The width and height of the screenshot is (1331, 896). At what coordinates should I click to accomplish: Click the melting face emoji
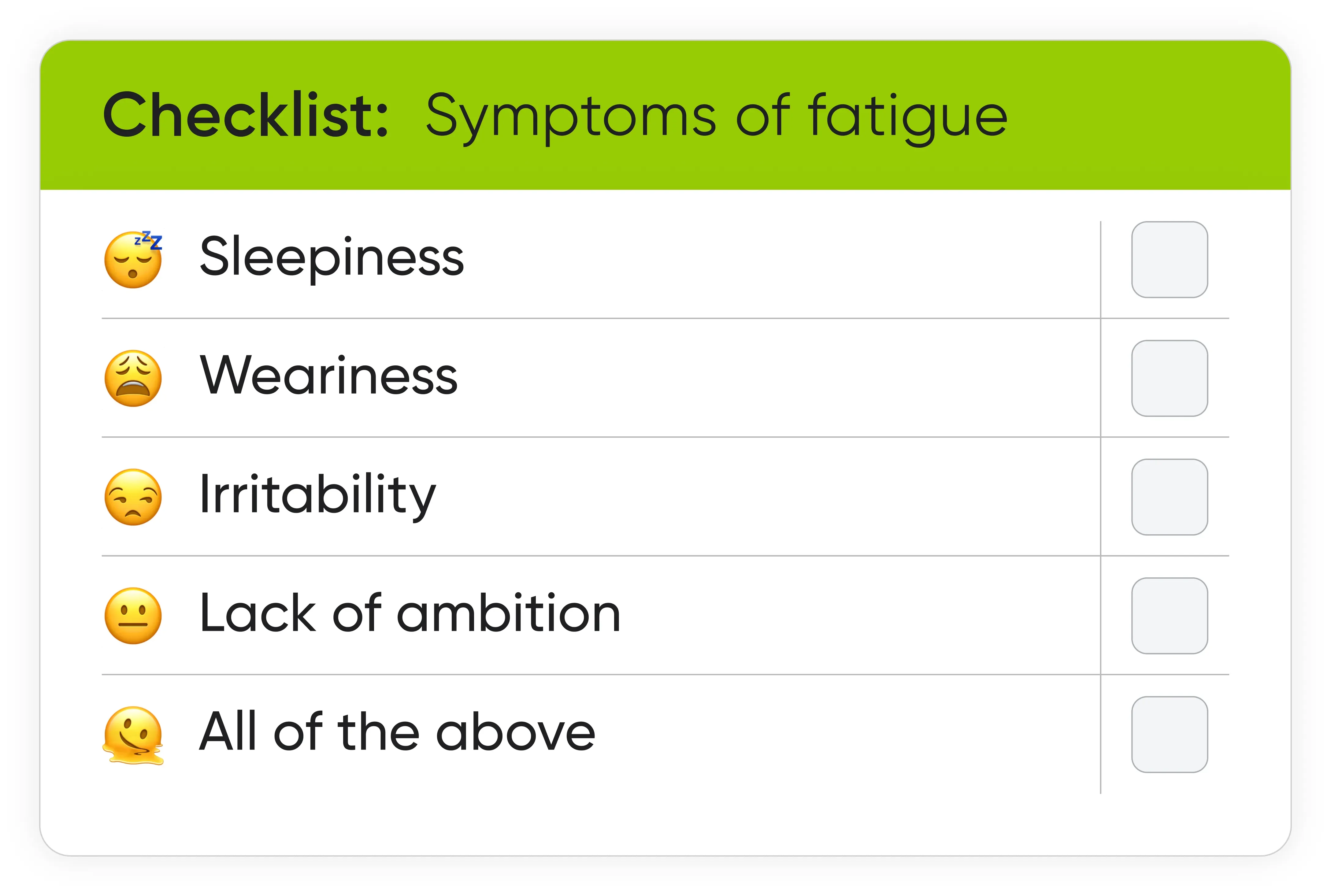point(133,735)
